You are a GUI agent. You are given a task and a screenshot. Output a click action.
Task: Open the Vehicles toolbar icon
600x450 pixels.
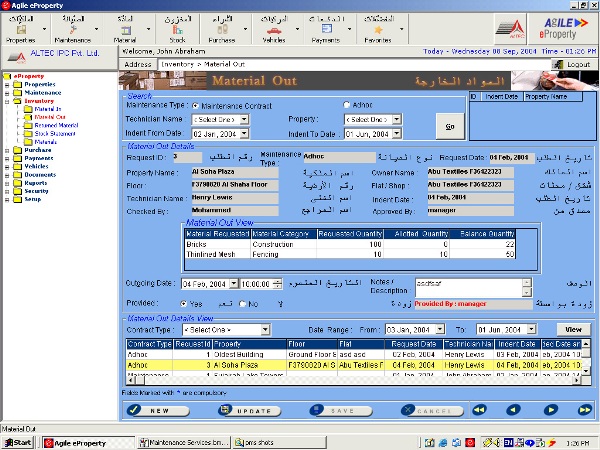pos(274,30)
